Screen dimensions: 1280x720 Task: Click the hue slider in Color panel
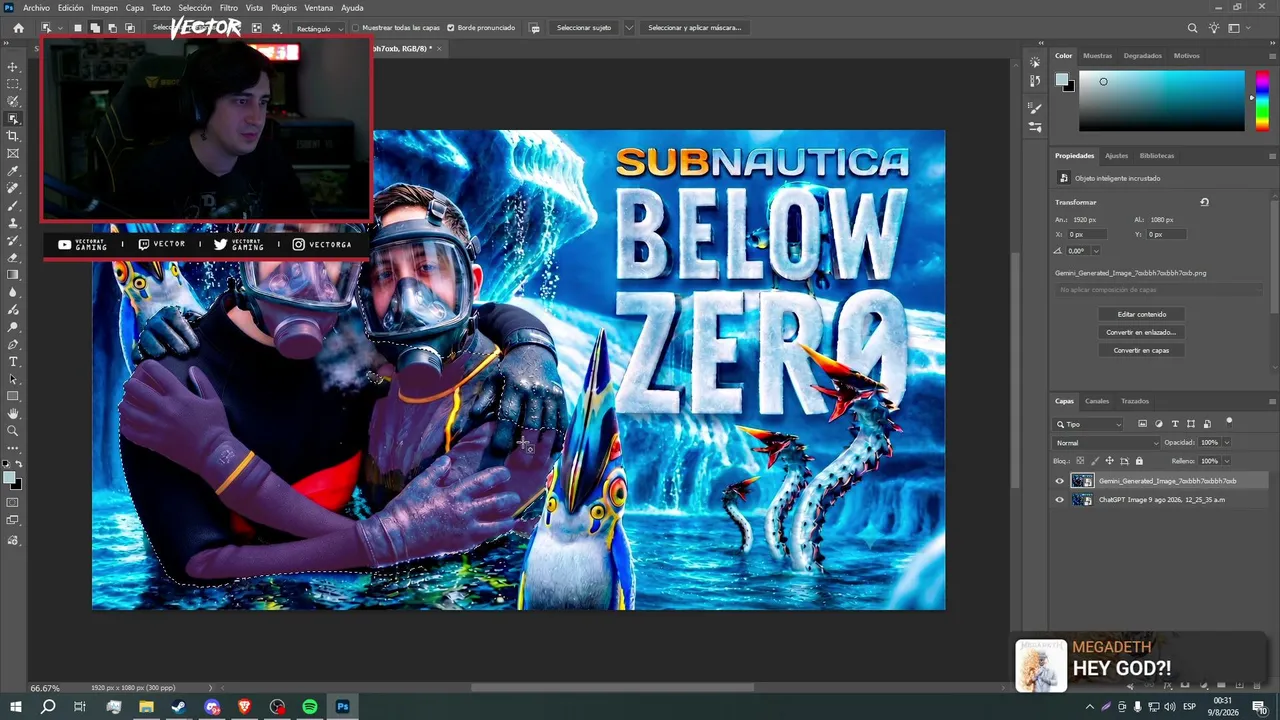1262,100
